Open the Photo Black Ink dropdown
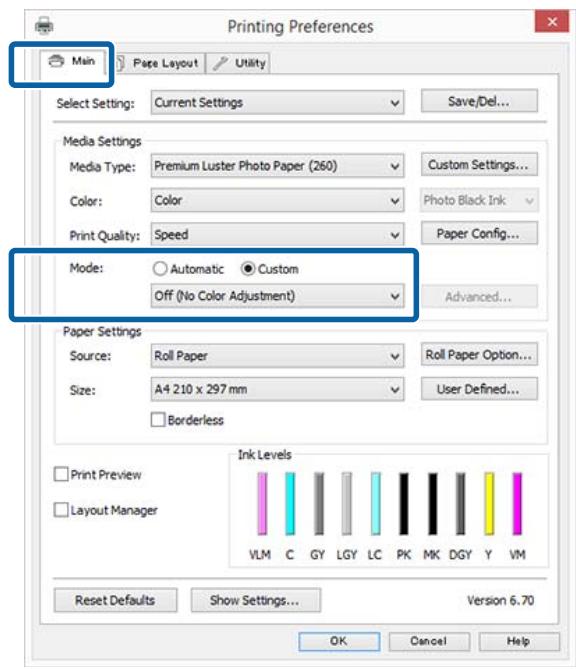The width and height of the screenshot is (576, 670). pos(479,200)
